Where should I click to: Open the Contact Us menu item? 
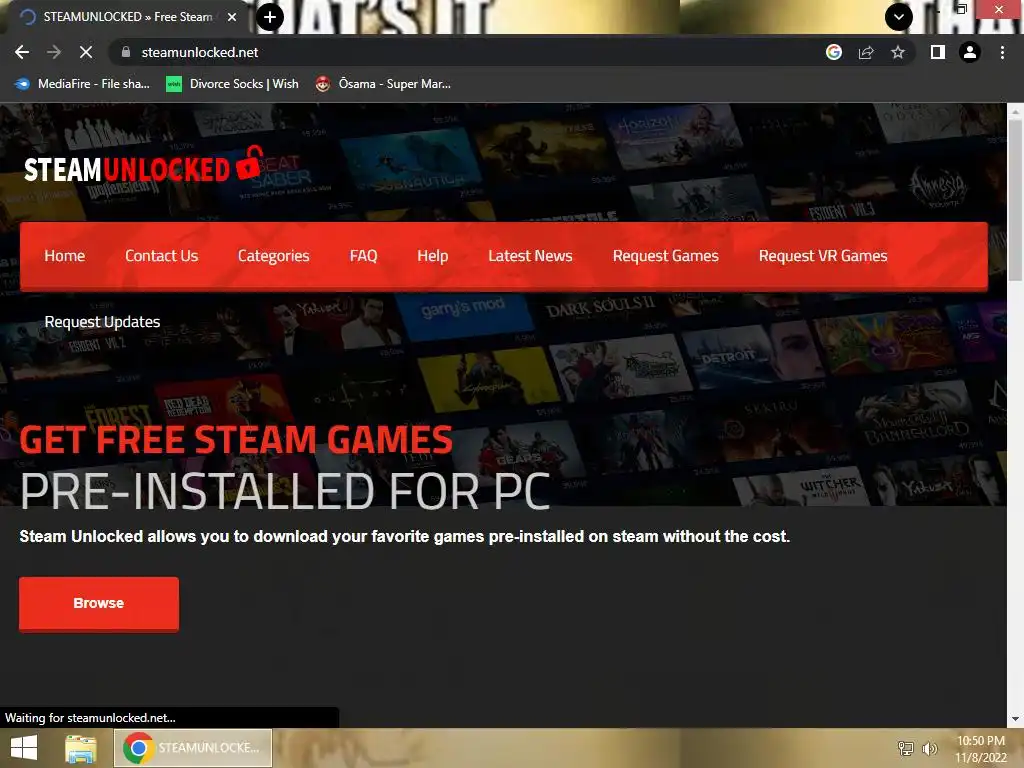(x=161, y=256)
